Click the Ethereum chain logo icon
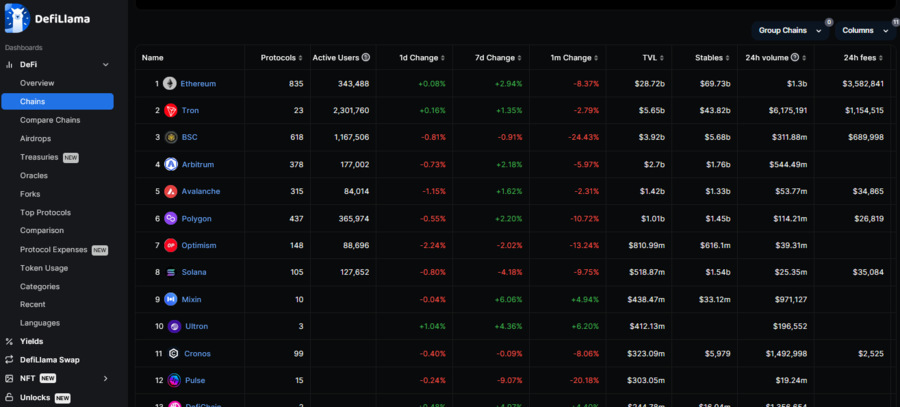 (169, 84)
